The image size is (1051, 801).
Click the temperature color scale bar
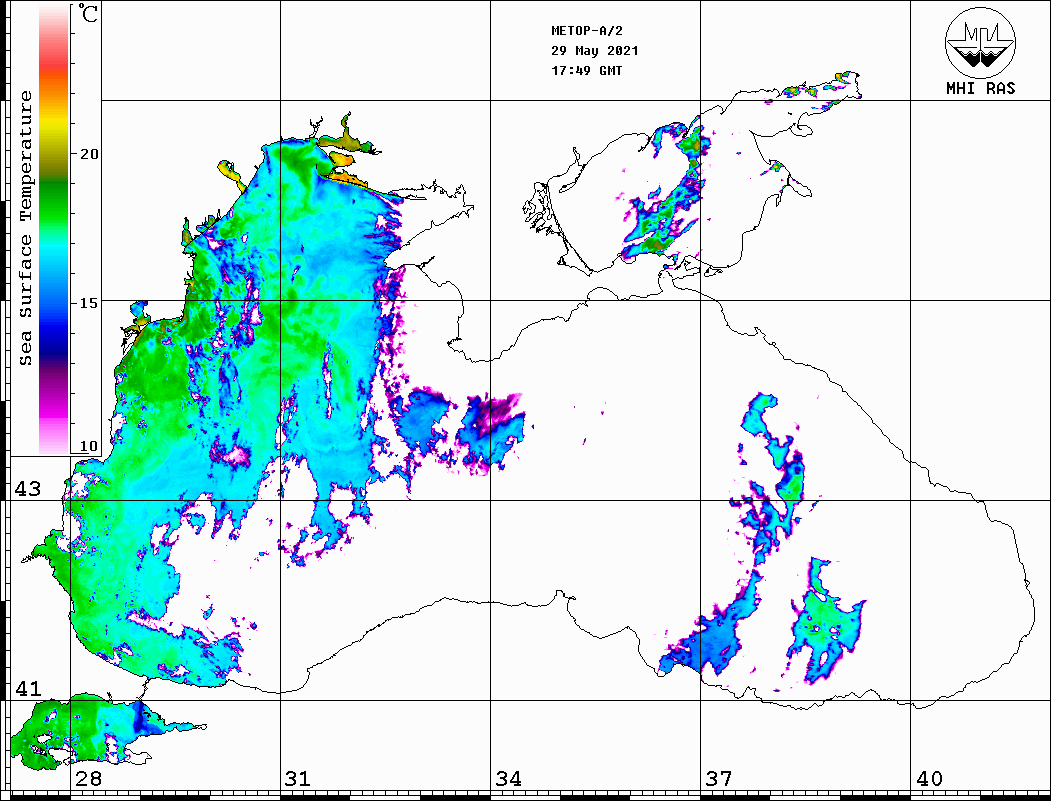(x=54, y=229)
